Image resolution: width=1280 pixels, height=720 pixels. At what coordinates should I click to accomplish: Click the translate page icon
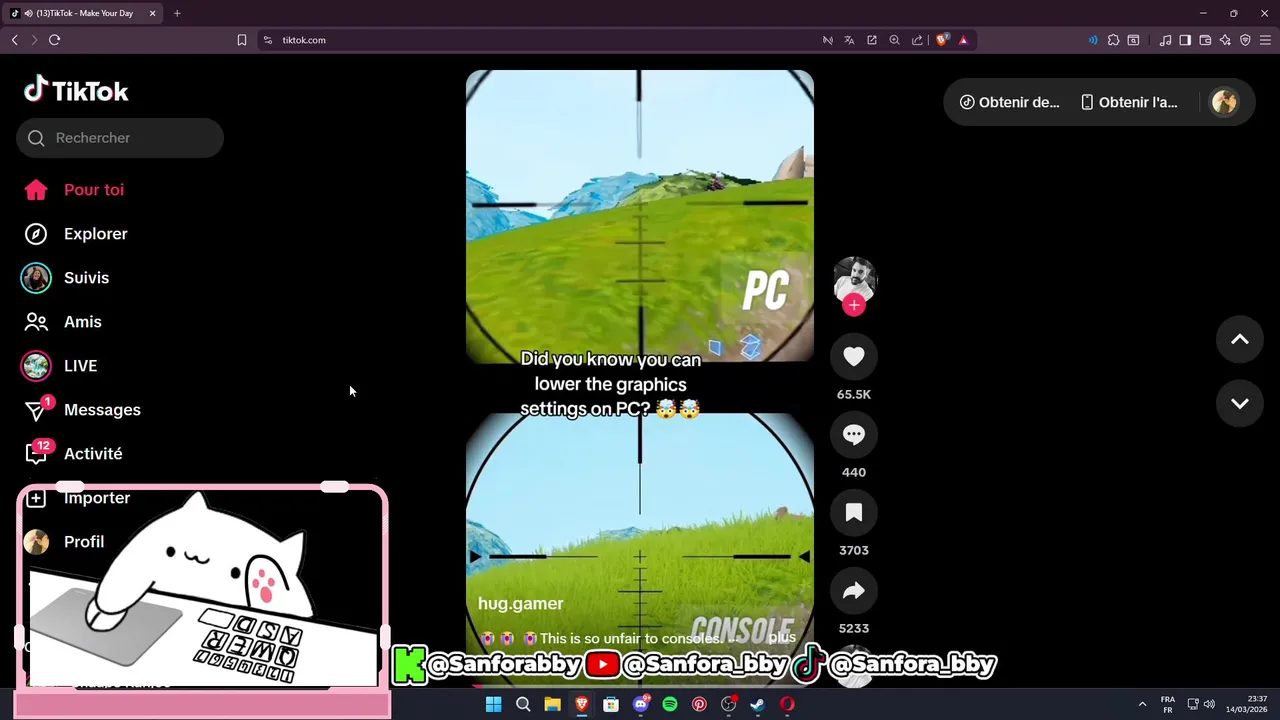click(x=849, y=40)
